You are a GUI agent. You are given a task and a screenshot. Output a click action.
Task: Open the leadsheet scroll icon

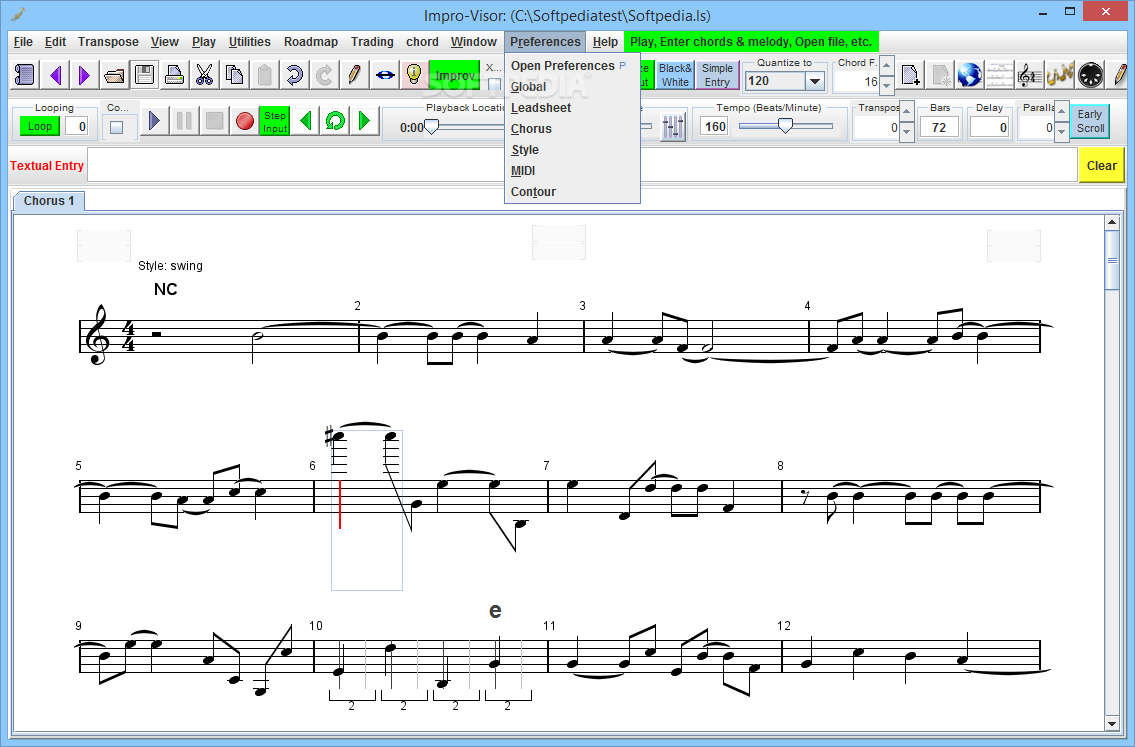coord(25,75)
